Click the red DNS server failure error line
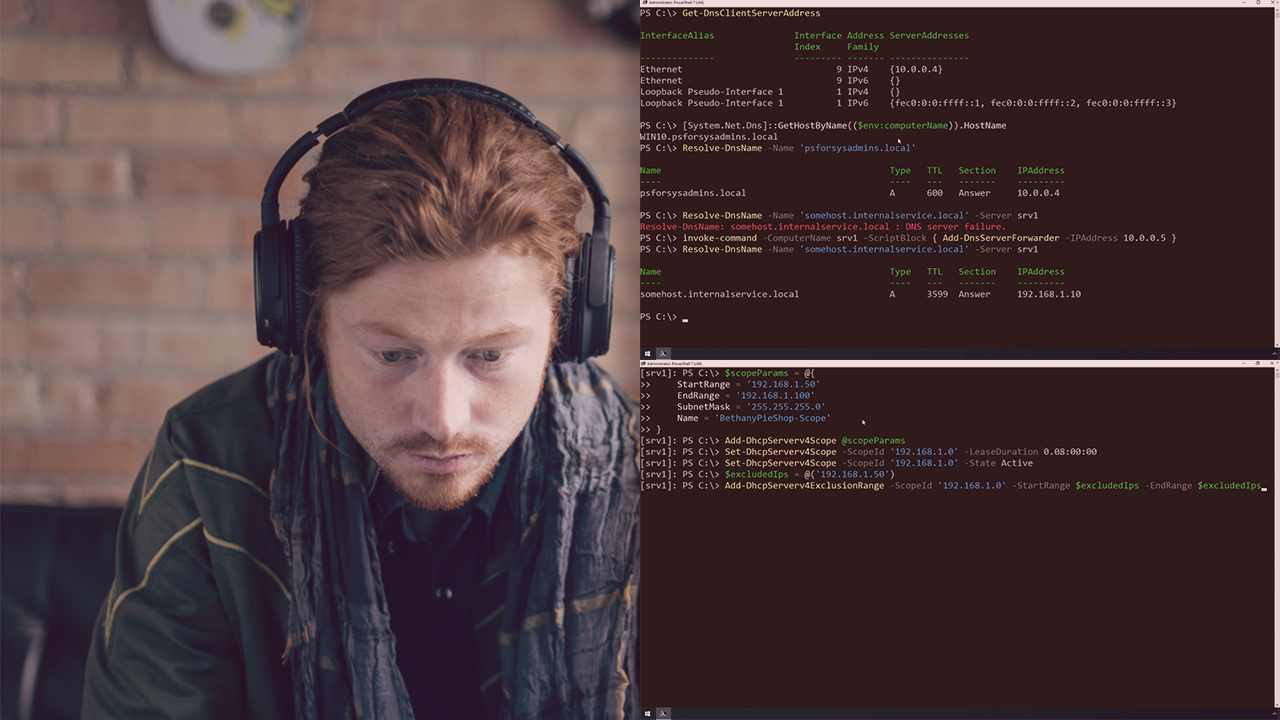The height and width of the screenshot is (720, 1280). pos(822,227)
